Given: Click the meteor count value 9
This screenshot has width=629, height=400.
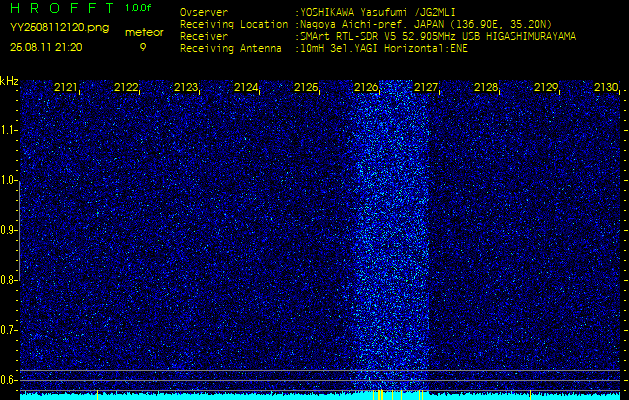Looking at the screenshot, I should [143, 47].
